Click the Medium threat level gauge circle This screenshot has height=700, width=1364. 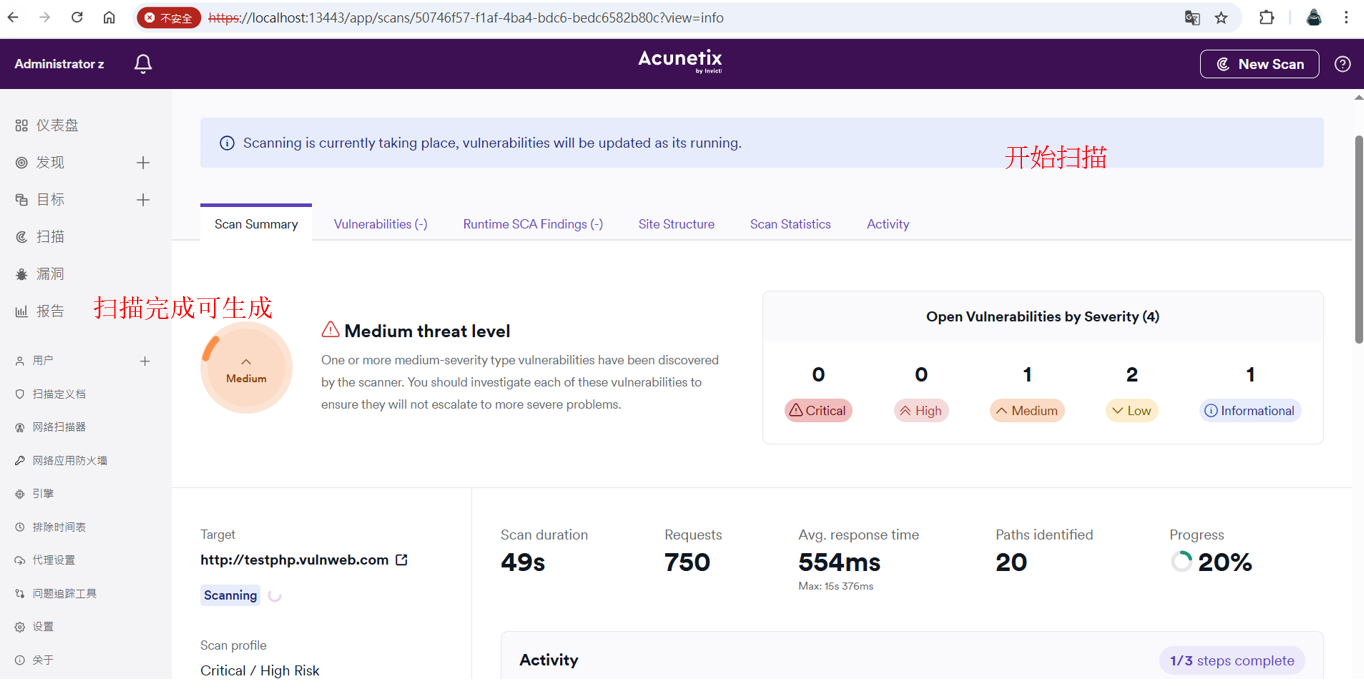coord(246,368)
